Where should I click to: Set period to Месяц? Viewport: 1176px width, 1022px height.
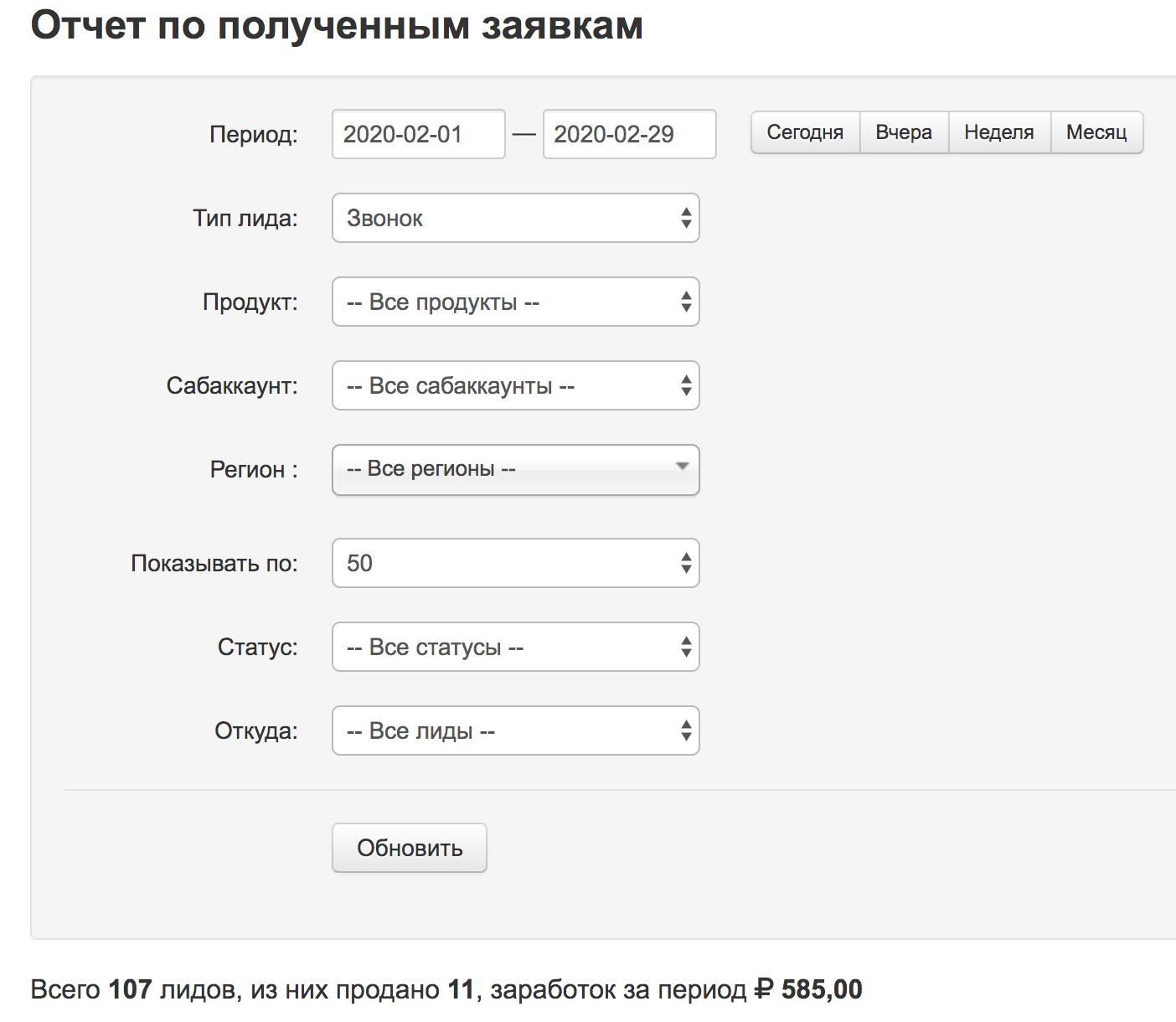(1096, 132)
